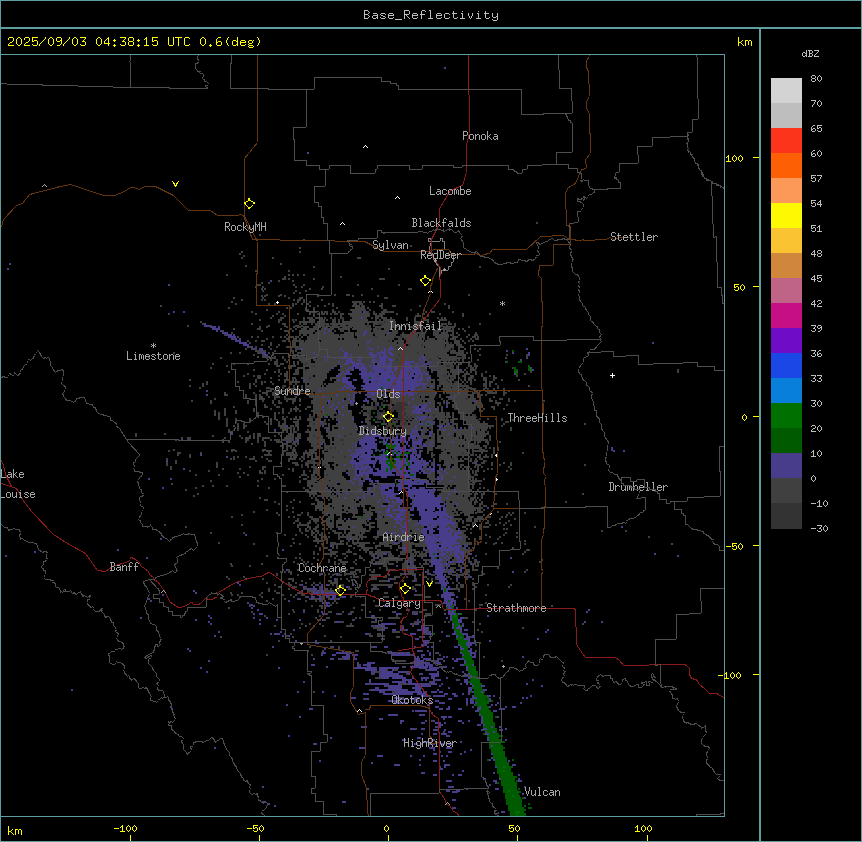Image resolution: width=862 pixels, height=842 pixels.
Task: Click the Innisfail city label
Action: (x=416, y=326)
